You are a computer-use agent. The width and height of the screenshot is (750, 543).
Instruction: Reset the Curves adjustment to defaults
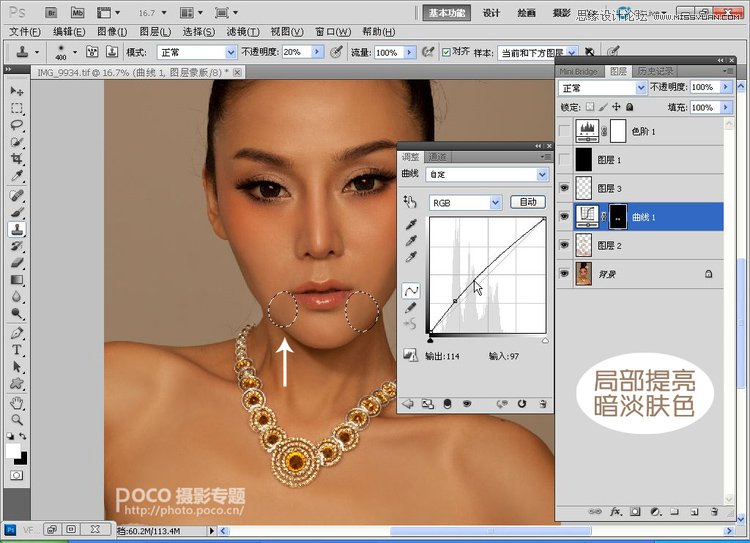click(522, 404)
